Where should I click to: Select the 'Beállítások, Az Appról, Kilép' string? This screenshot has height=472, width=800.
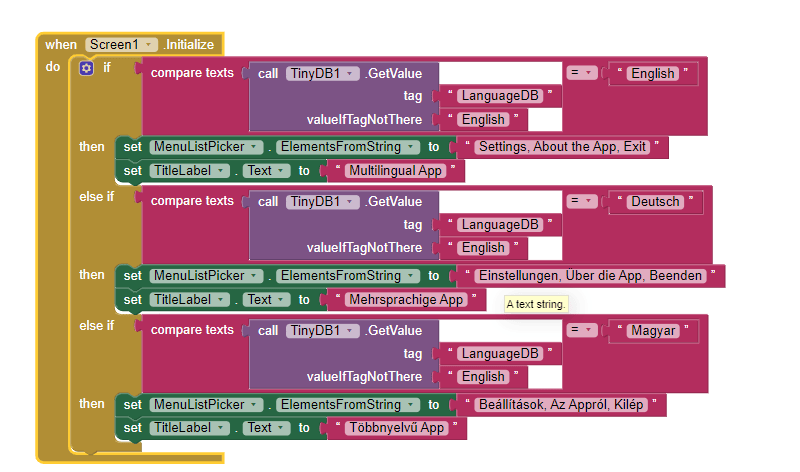(561, 405)
